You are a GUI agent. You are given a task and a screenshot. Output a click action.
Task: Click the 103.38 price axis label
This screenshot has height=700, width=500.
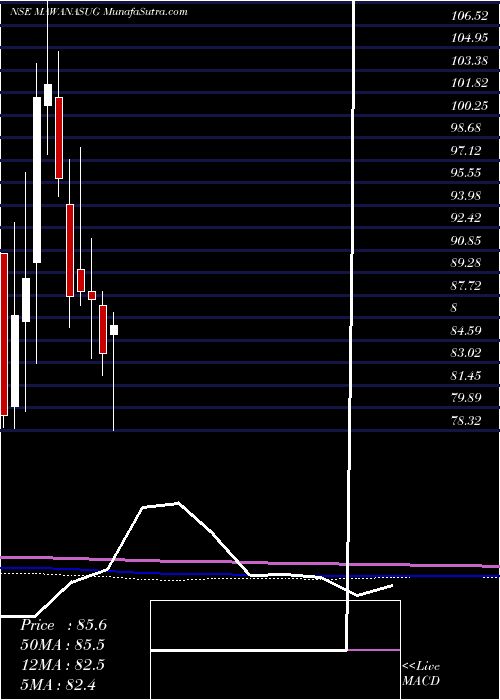[x=469, y=61]
